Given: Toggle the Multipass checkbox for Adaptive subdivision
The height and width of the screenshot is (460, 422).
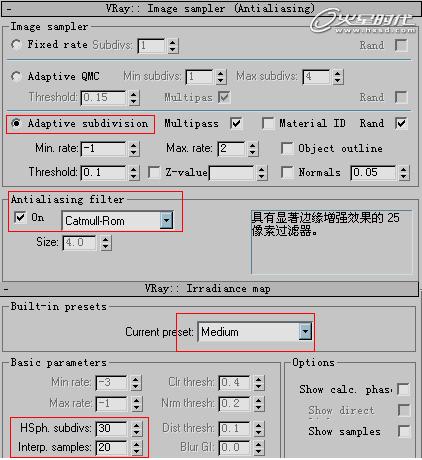Looking at the screenshot, I should (236, 124).
